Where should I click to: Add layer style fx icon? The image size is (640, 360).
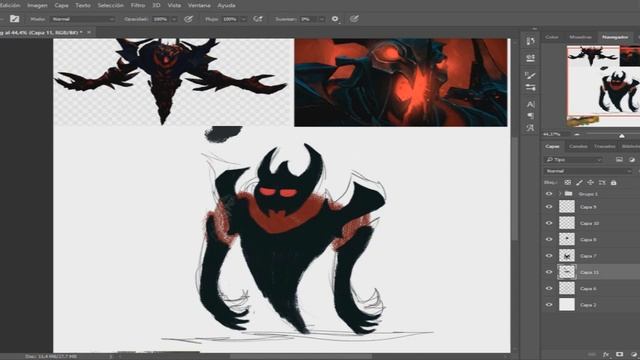606,354
